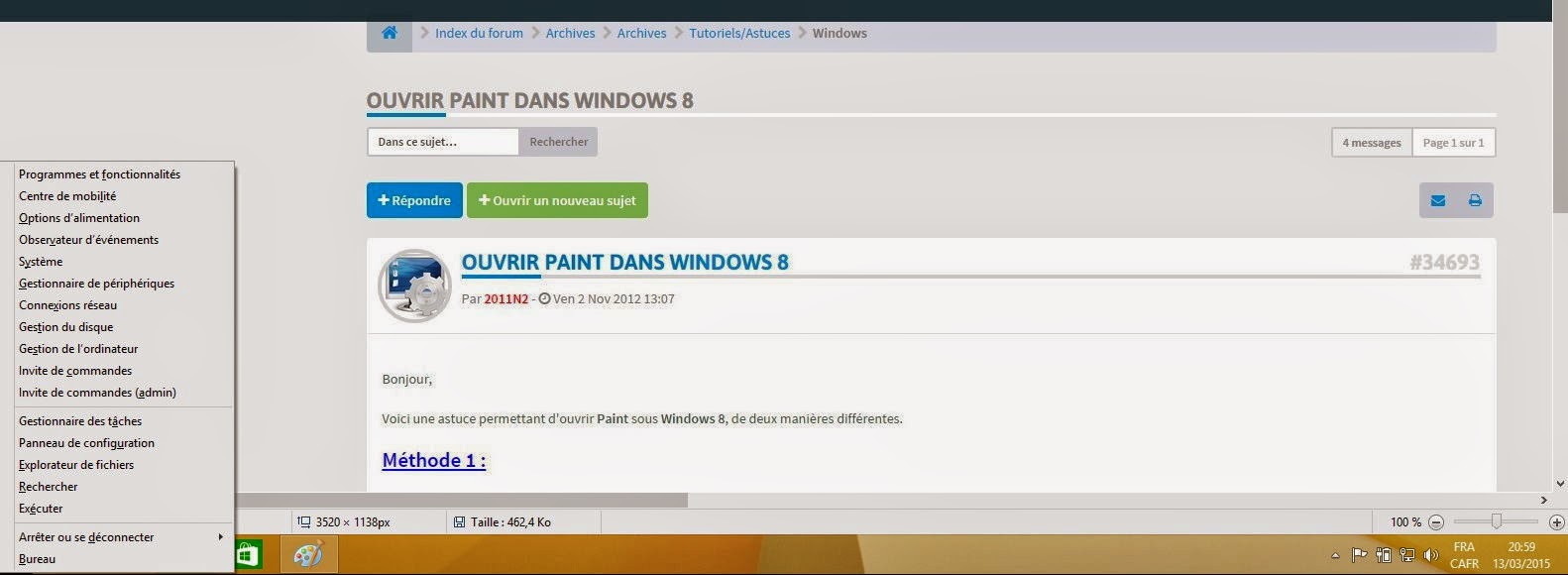Click the Page 1 sur 1 indicator
The height and width of the screenshot is (575, 1568).
(1453, 143)
